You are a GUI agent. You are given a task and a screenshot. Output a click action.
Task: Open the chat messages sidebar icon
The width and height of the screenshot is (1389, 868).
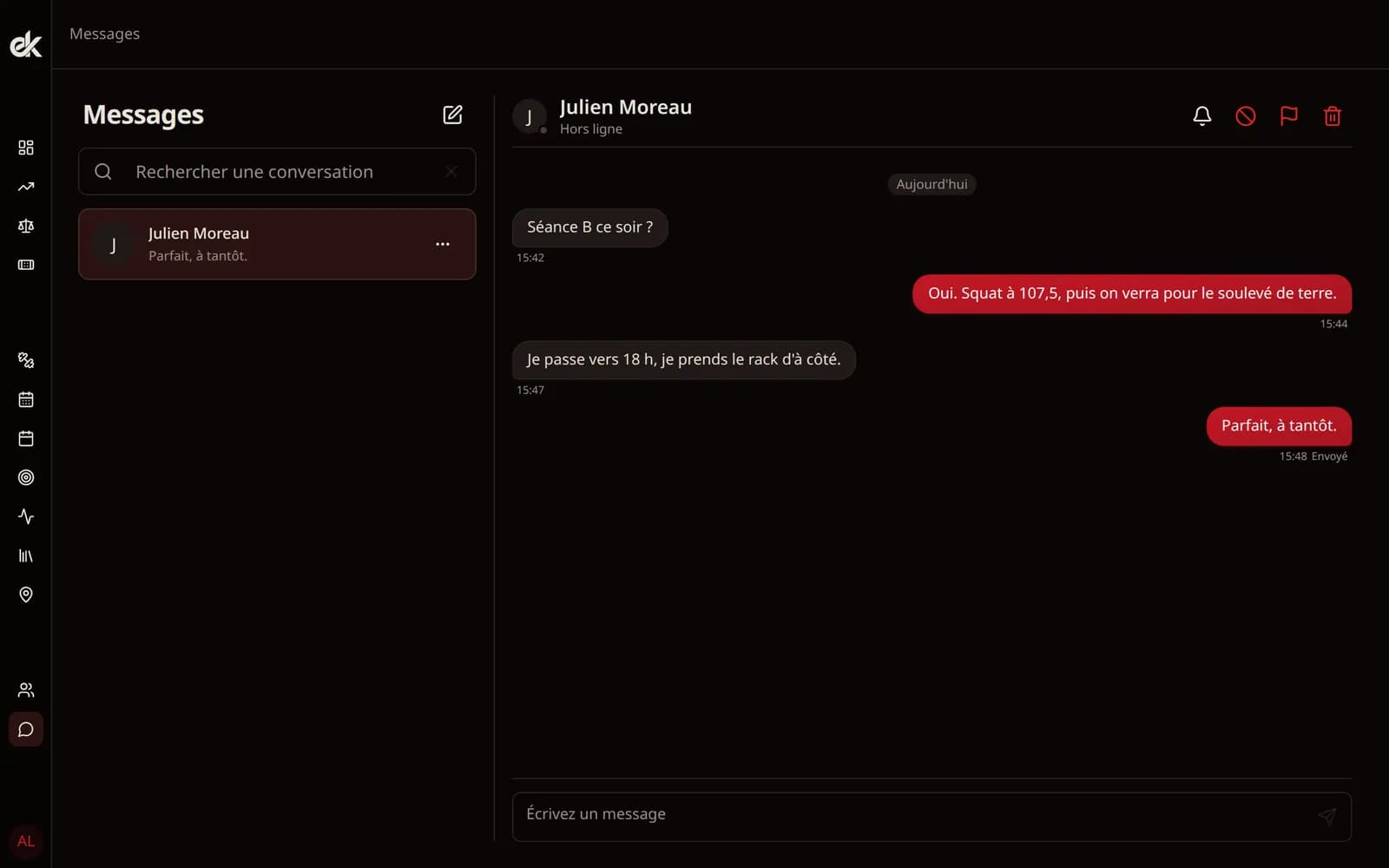pos(26,729)
